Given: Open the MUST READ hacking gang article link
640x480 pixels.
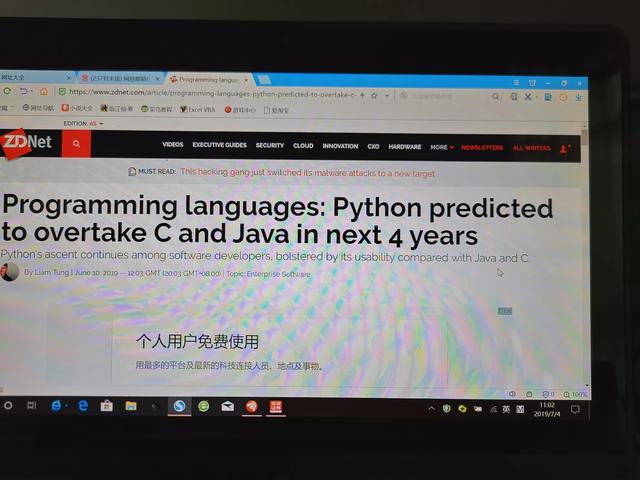Looking at the screenshot, I should tap(308, 173).
